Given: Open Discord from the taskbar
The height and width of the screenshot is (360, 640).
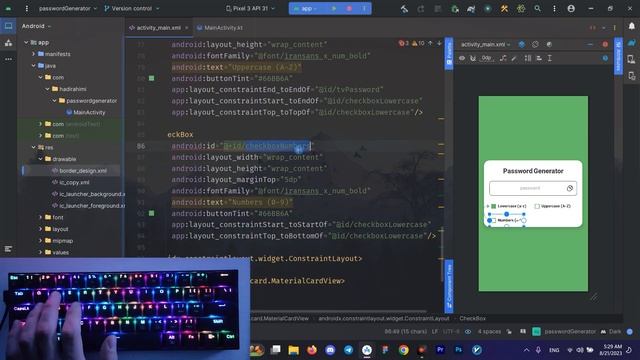Looking at the screenshot, I should (x=330, y=350).
